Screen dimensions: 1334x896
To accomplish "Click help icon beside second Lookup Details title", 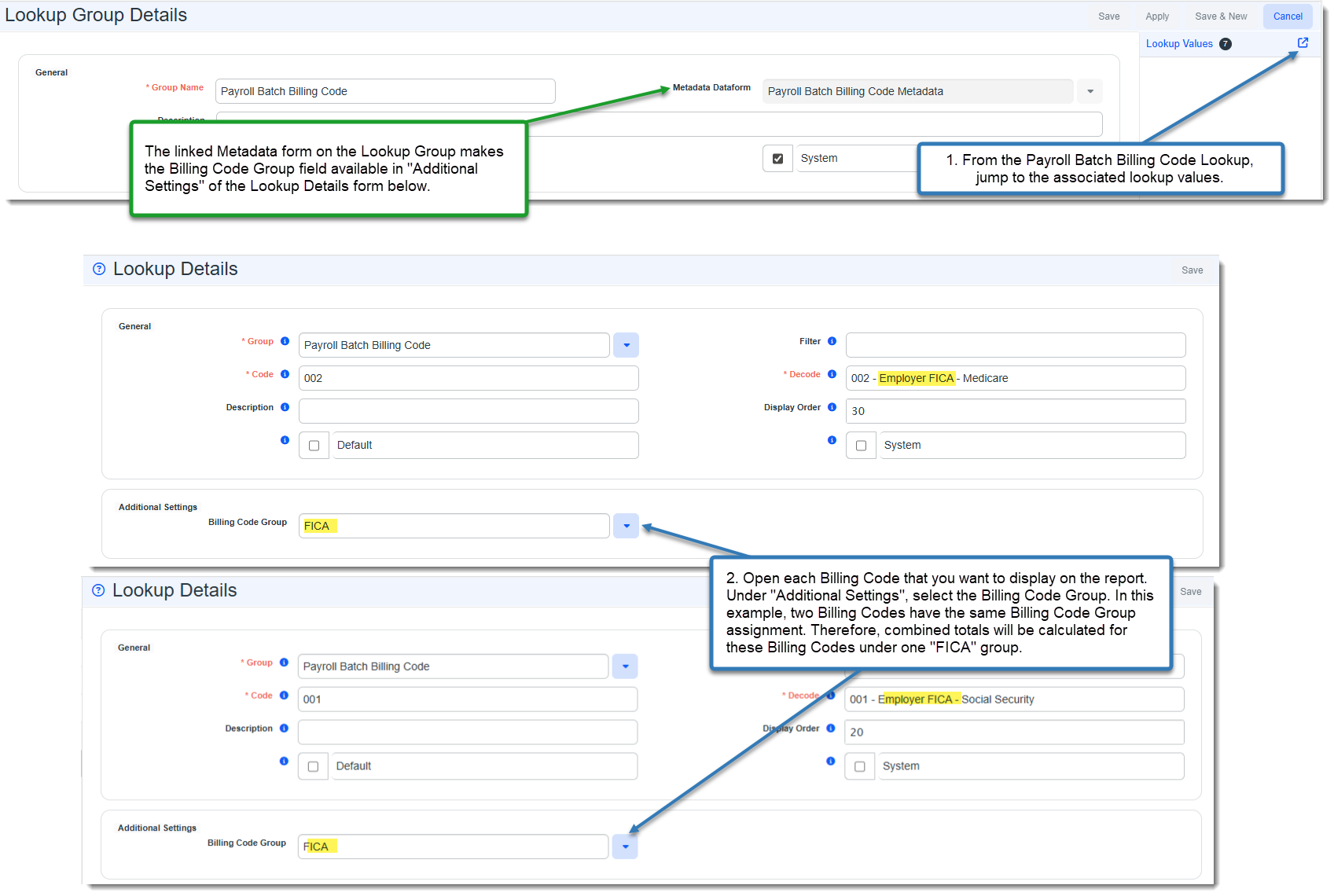I will pyautogui.click(x=98, y=590).
